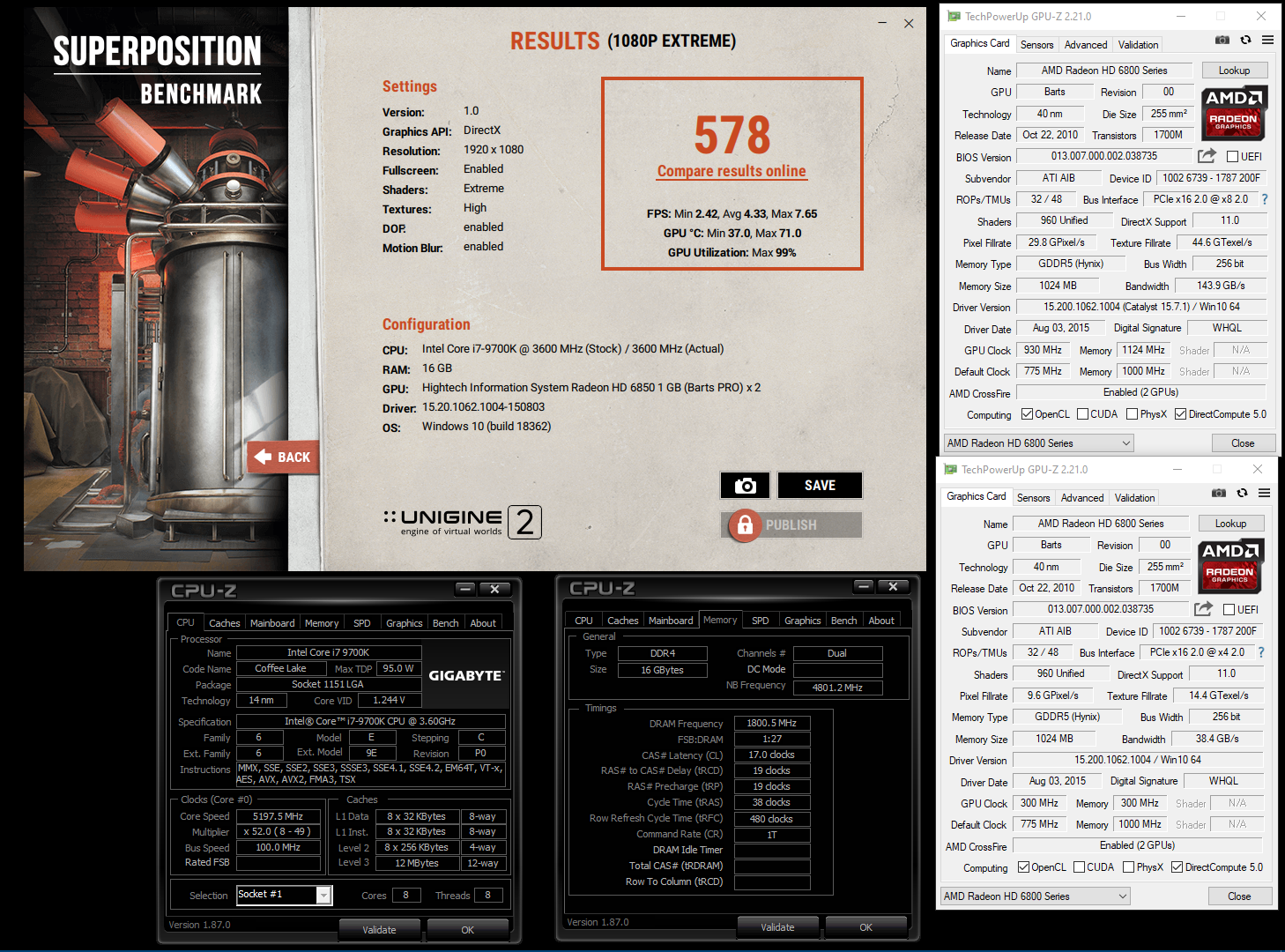Toggle PhysX checkbox in top GPU-Z window
This screenshot has height=952, width=1285.
(x=1131, y=414)
